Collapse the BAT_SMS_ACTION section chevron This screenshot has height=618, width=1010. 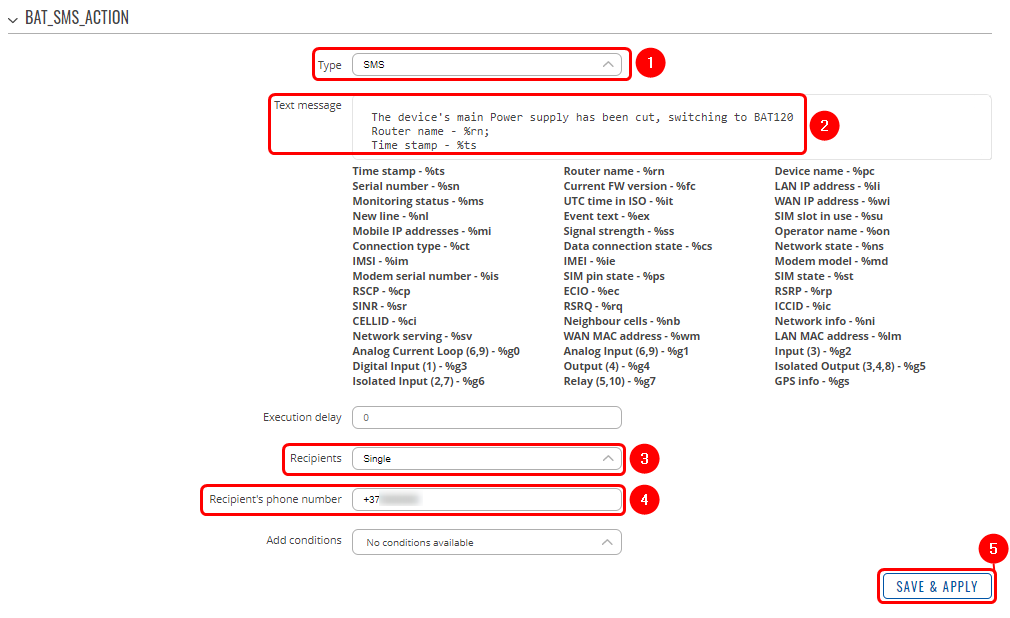[13, 19]
